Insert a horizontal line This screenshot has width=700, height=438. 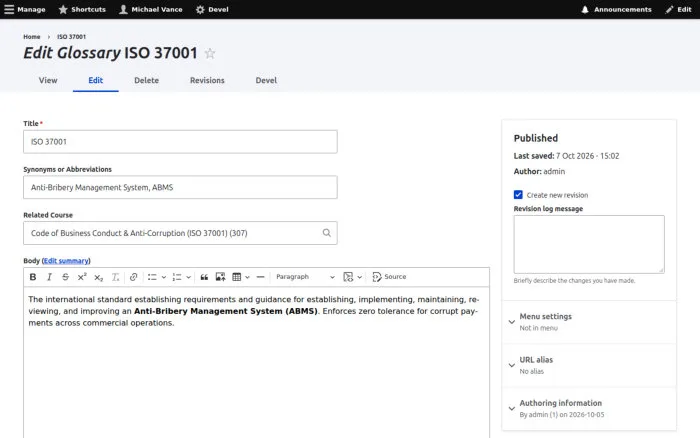[x=260, y=277]
